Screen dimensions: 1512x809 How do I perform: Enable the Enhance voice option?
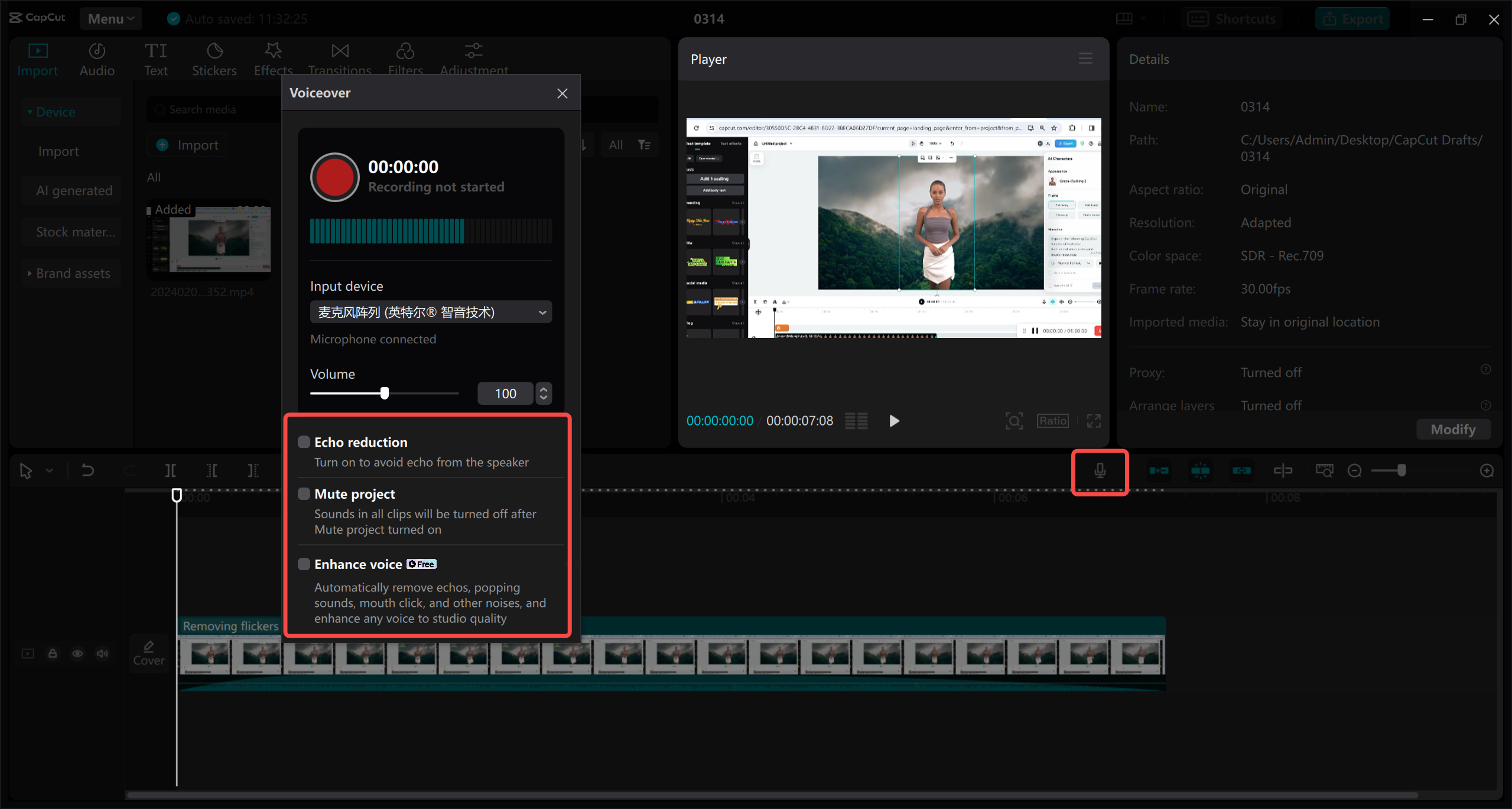tap(304, 564)
